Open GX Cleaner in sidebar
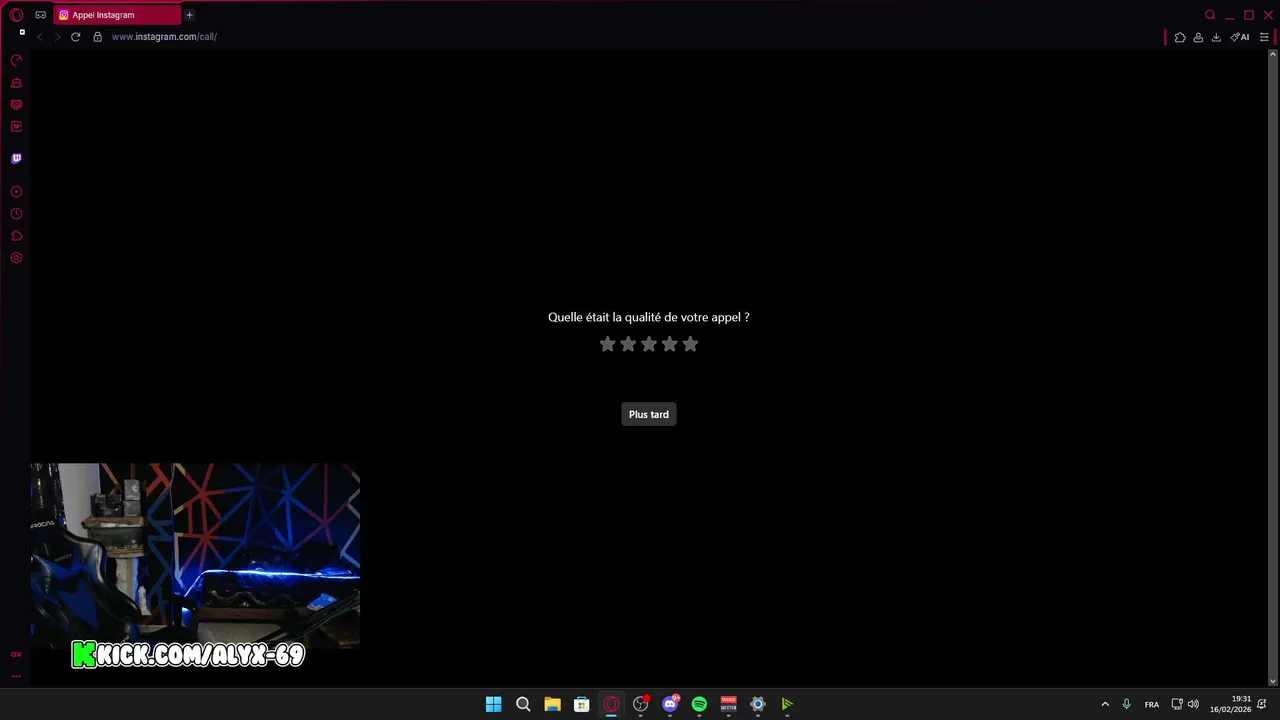Image resolution: width=1280 pixels, height=720 pixels. click(x=16, y=83)
